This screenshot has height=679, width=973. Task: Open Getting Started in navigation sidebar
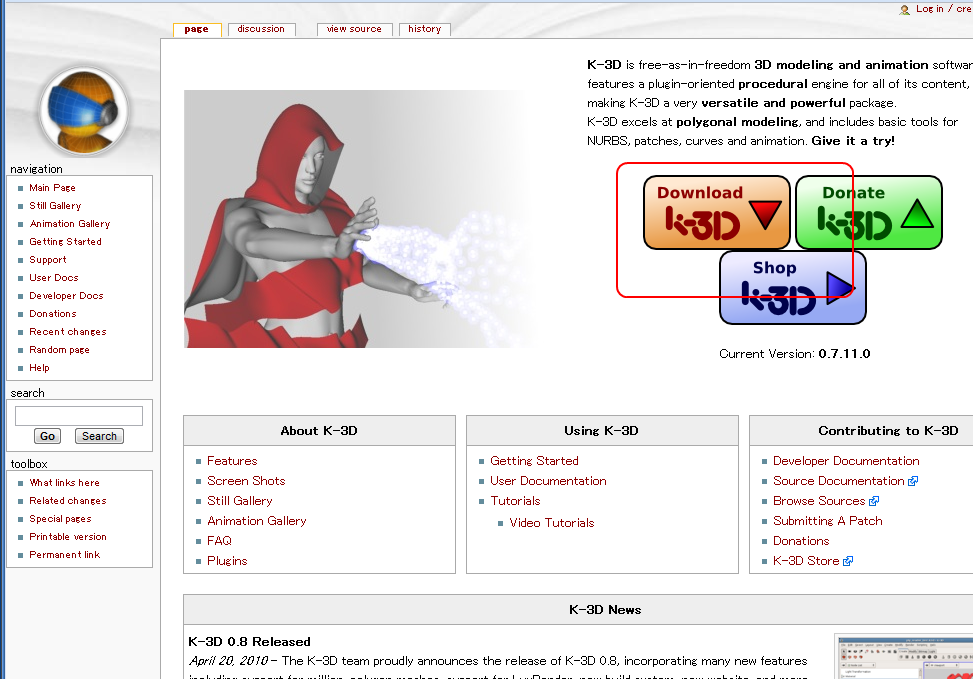pos(65,241)
